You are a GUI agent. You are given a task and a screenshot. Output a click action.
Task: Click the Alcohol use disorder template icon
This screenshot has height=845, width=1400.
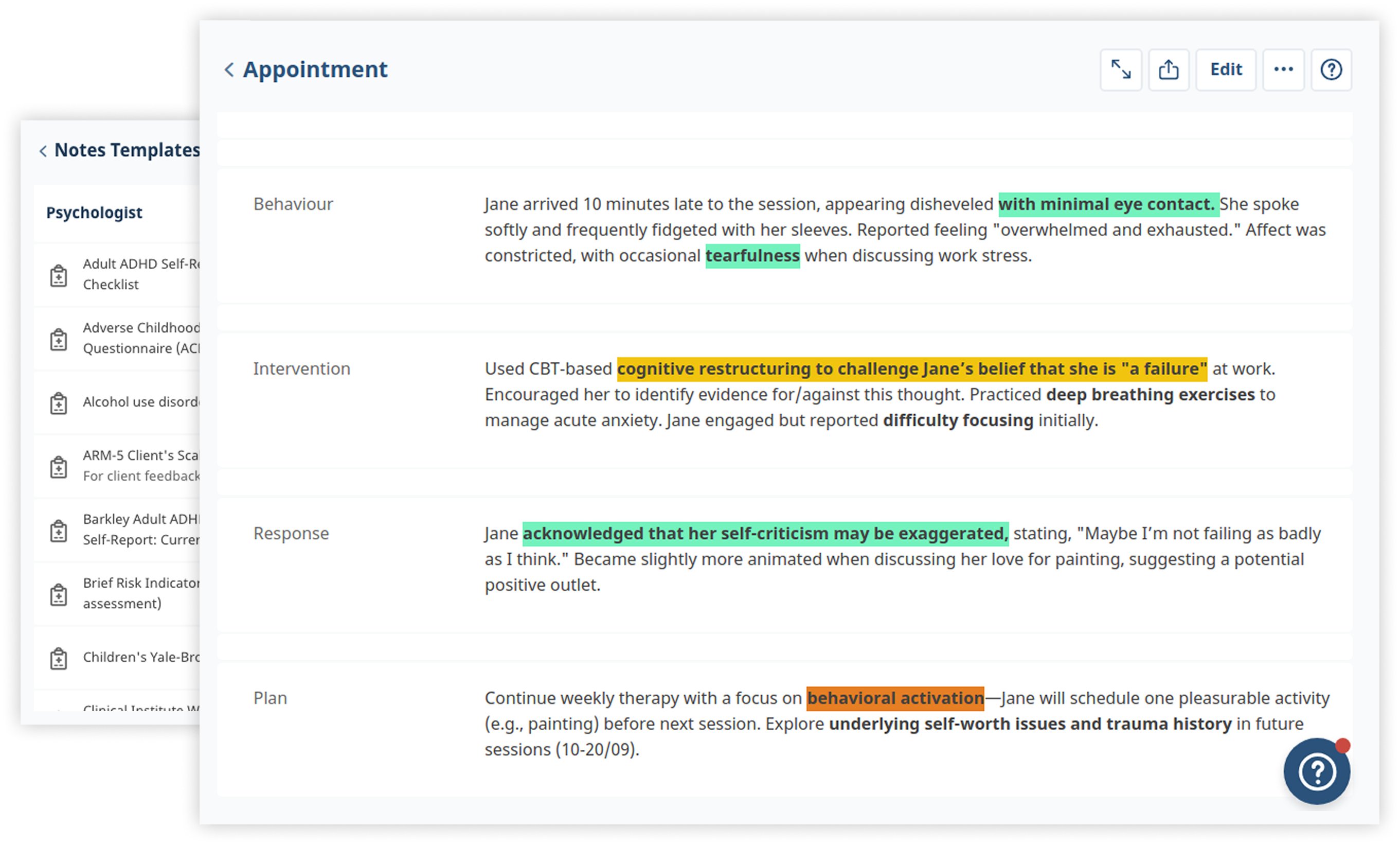pyautogui.click(x=59, y=403)
